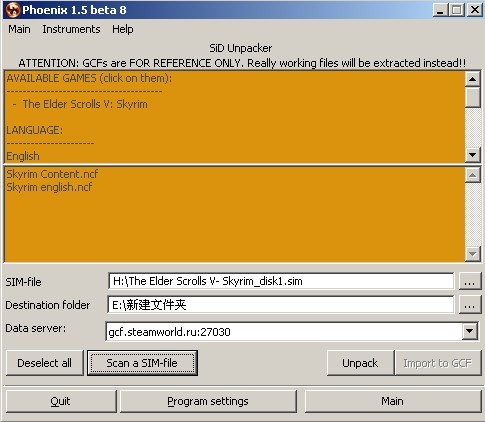Open the Main menu
This screenshot has width=485, height=422.
[x=19, y=29]
